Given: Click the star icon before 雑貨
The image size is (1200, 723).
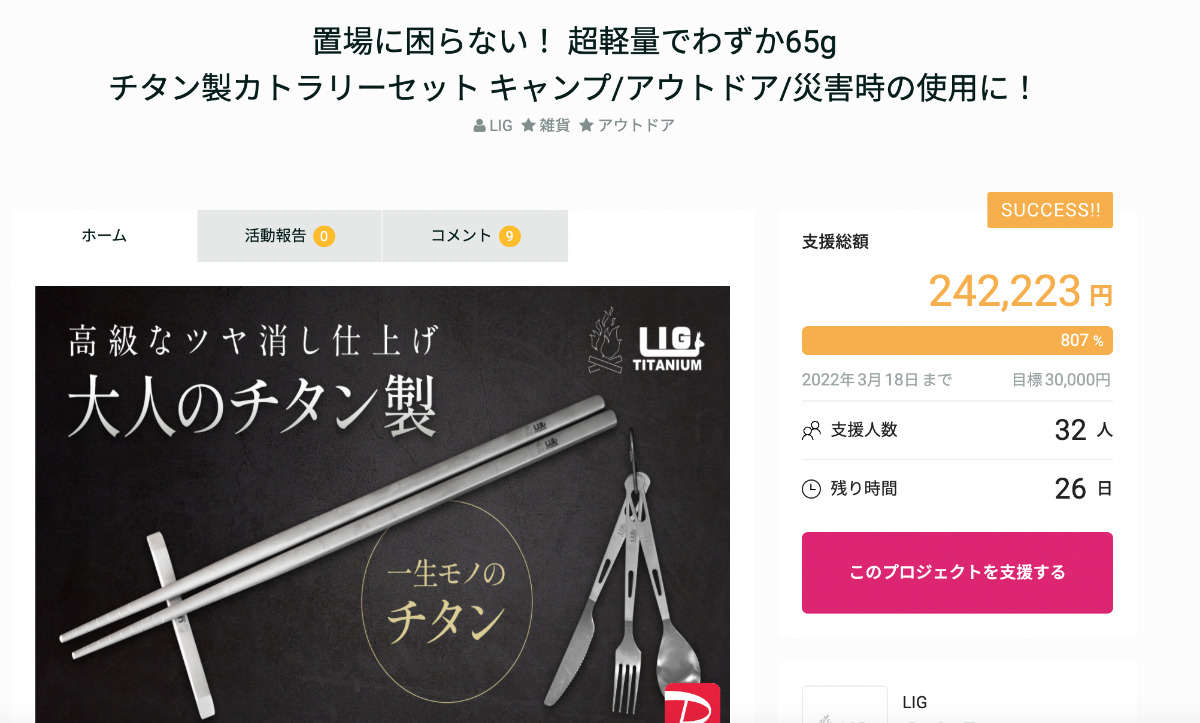Looking at the screenshot, I should tap(528, 126).
